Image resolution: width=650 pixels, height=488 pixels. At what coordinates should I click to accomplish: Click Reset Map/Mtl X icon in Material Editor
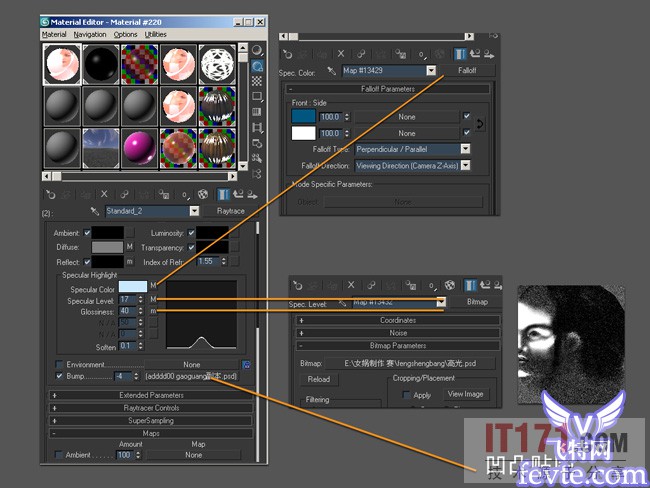point(103,194)
